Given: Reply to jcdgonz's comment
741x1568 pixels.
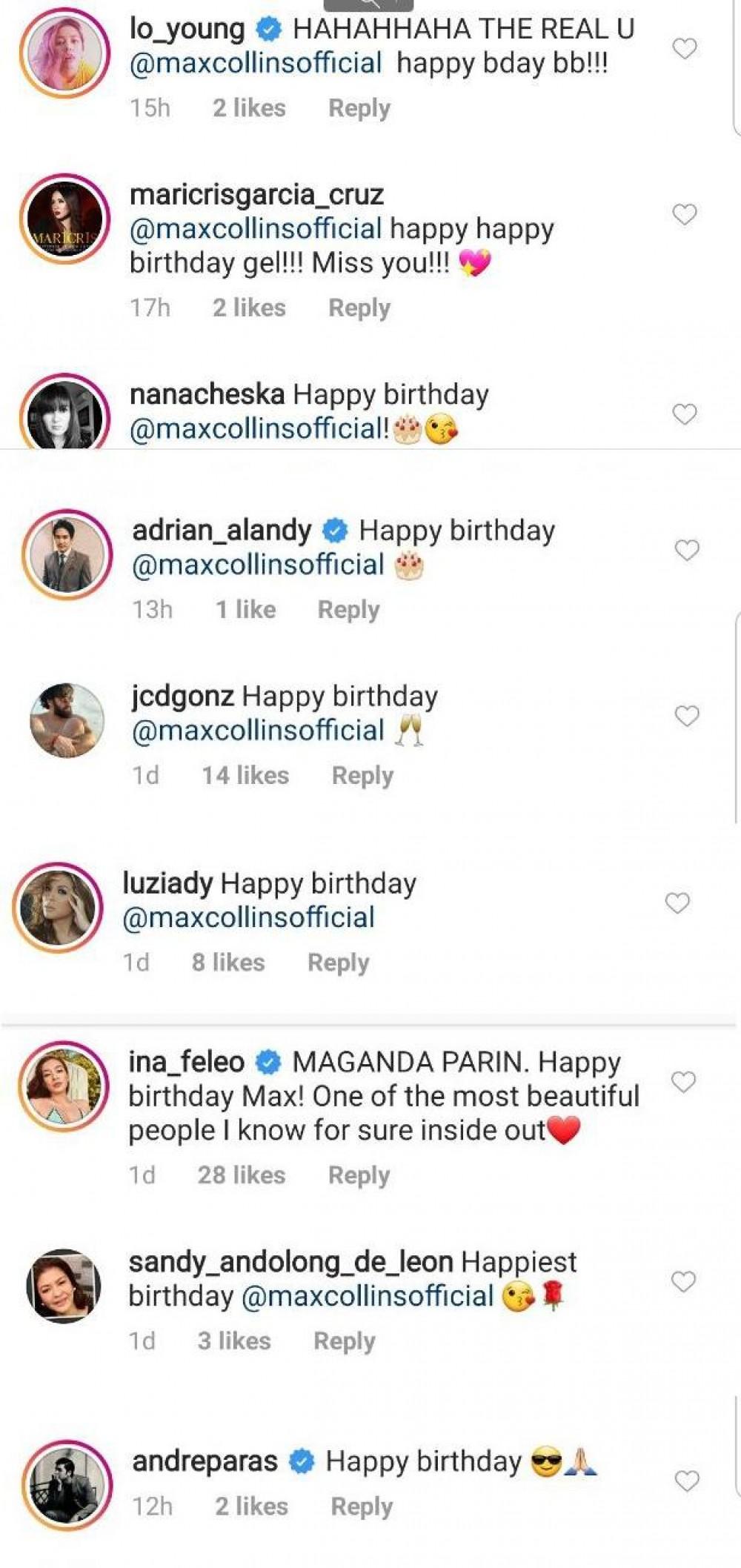Looking at the screenshot, I should point(362,776).
